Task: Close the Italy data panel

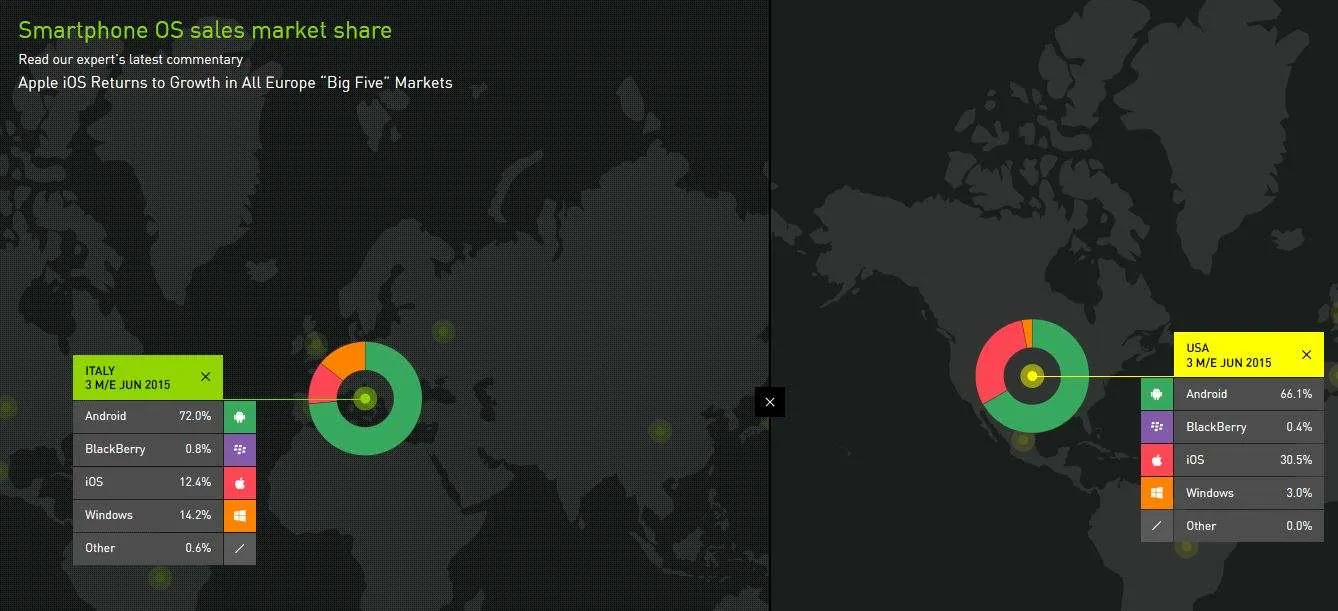Action: click(x=205, y=377)
